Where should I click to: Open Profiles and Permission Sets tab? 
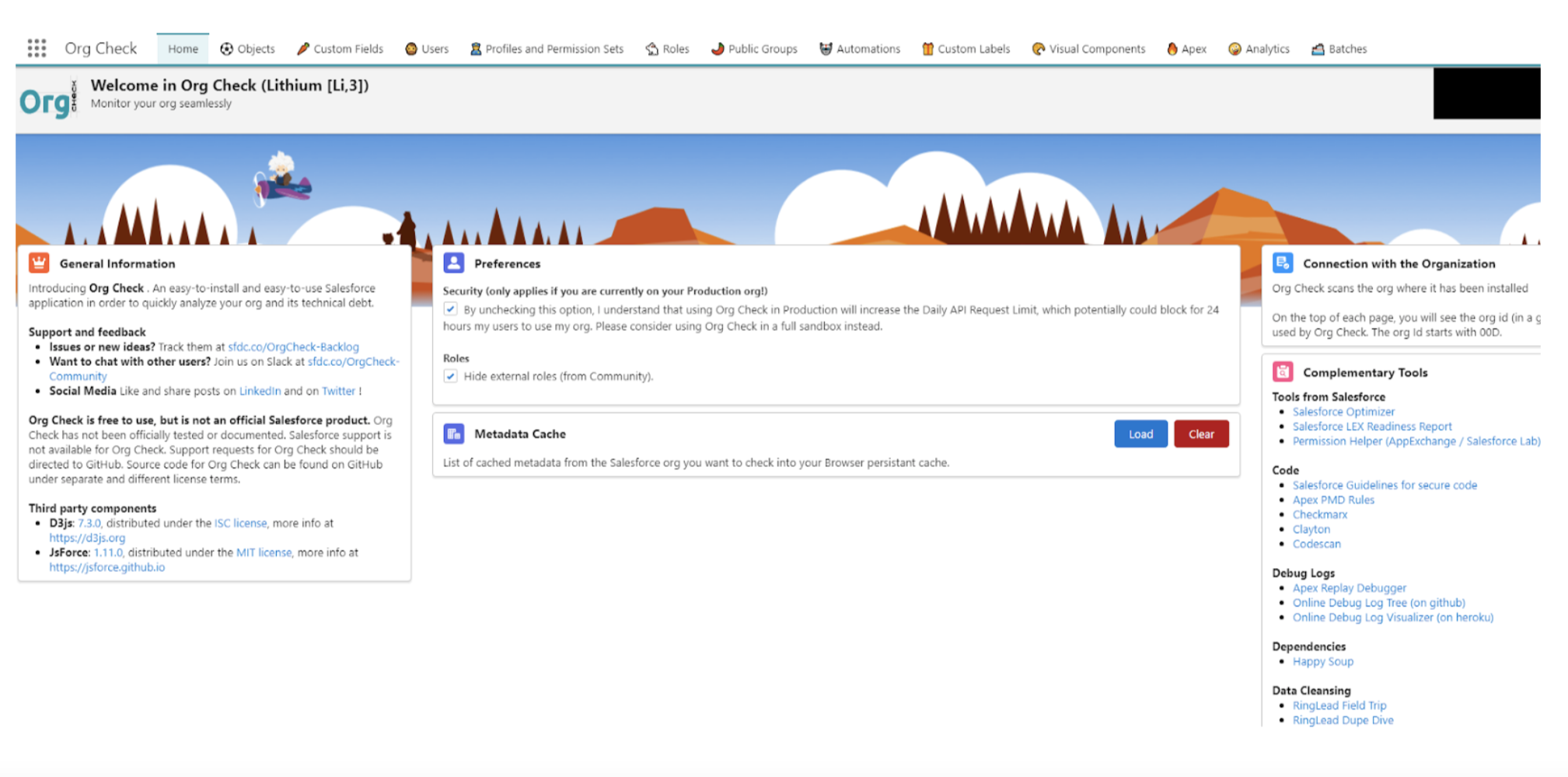547,49
